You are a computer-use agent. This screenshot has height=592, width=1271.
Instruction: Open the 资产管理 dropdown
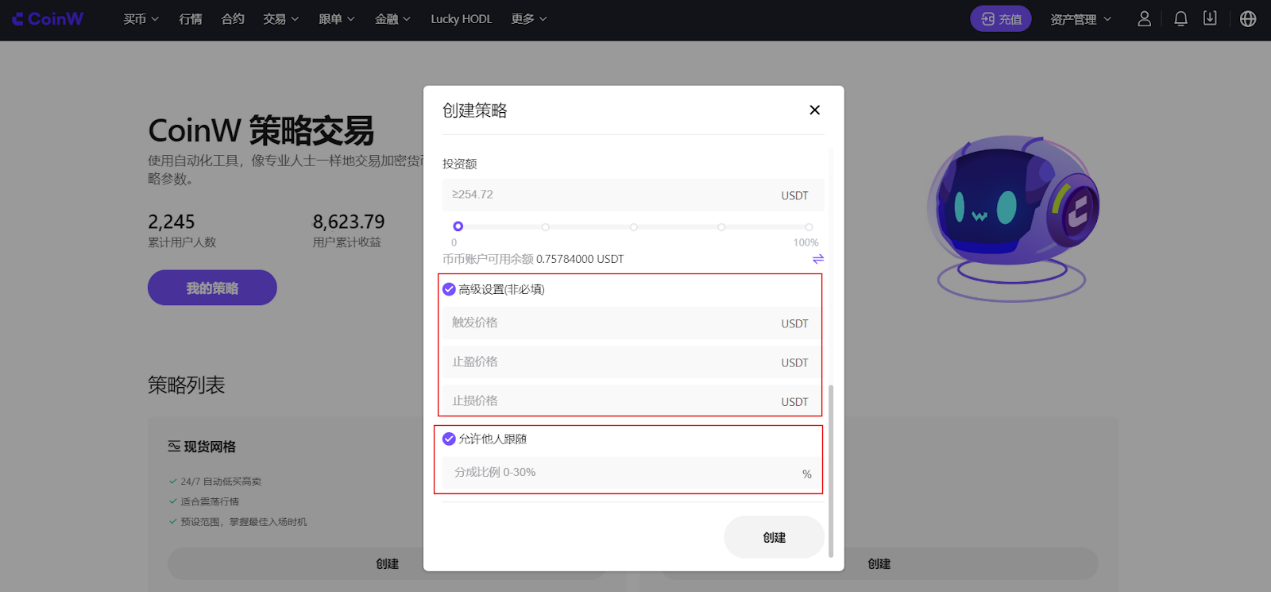pos(1080,19)
